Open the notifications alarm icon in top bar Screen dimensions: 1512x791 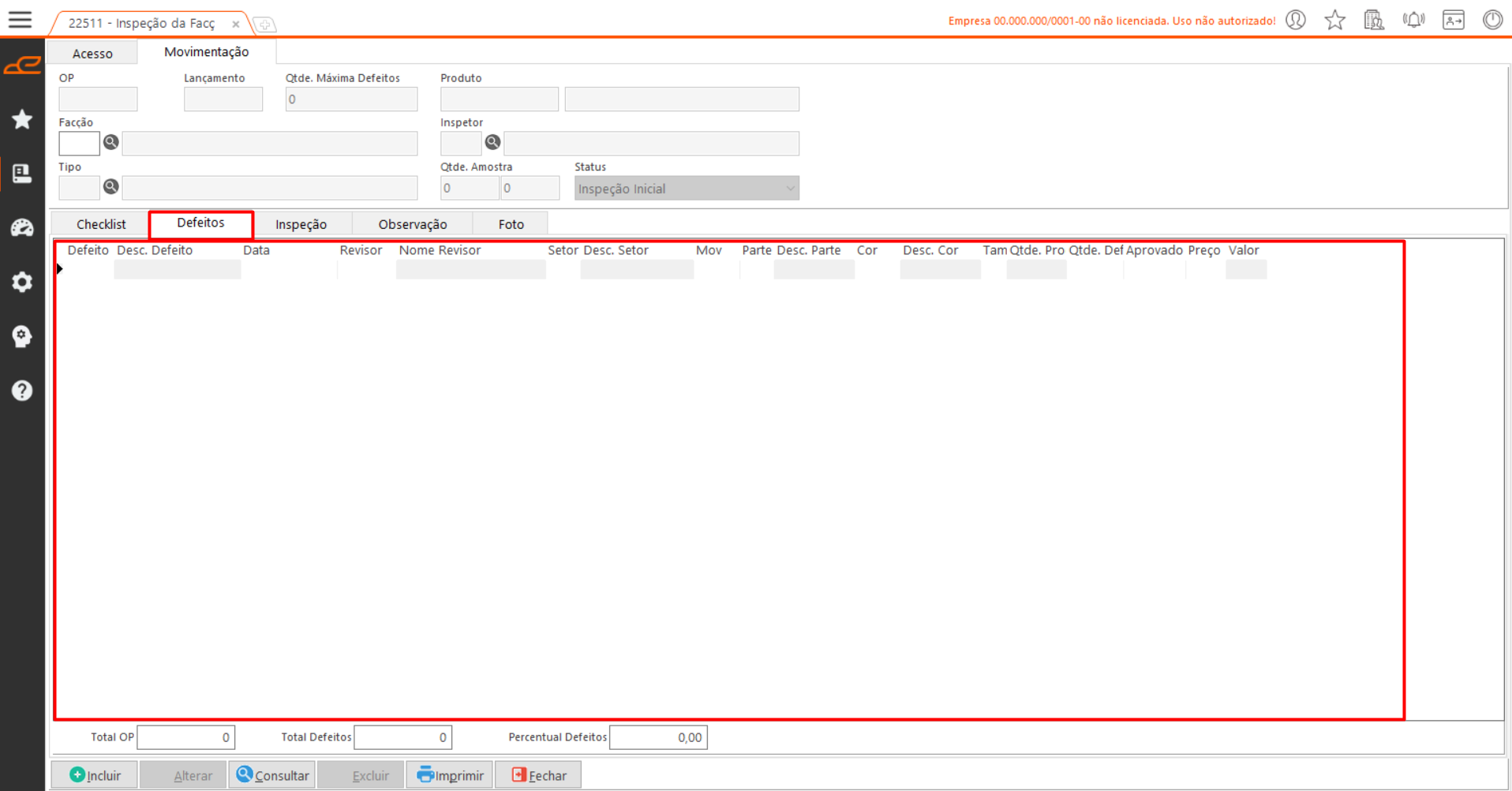[x=1413, y=20]
